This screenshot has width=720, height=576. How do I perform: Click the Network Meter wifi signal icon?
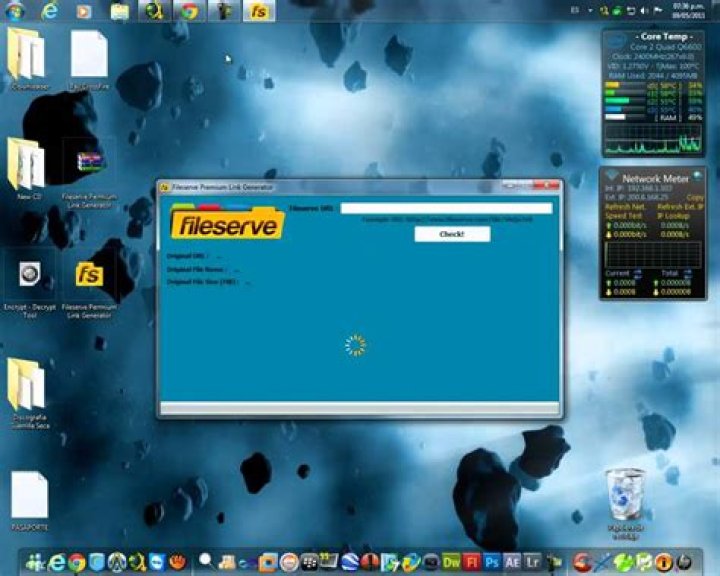pos(611,175)
